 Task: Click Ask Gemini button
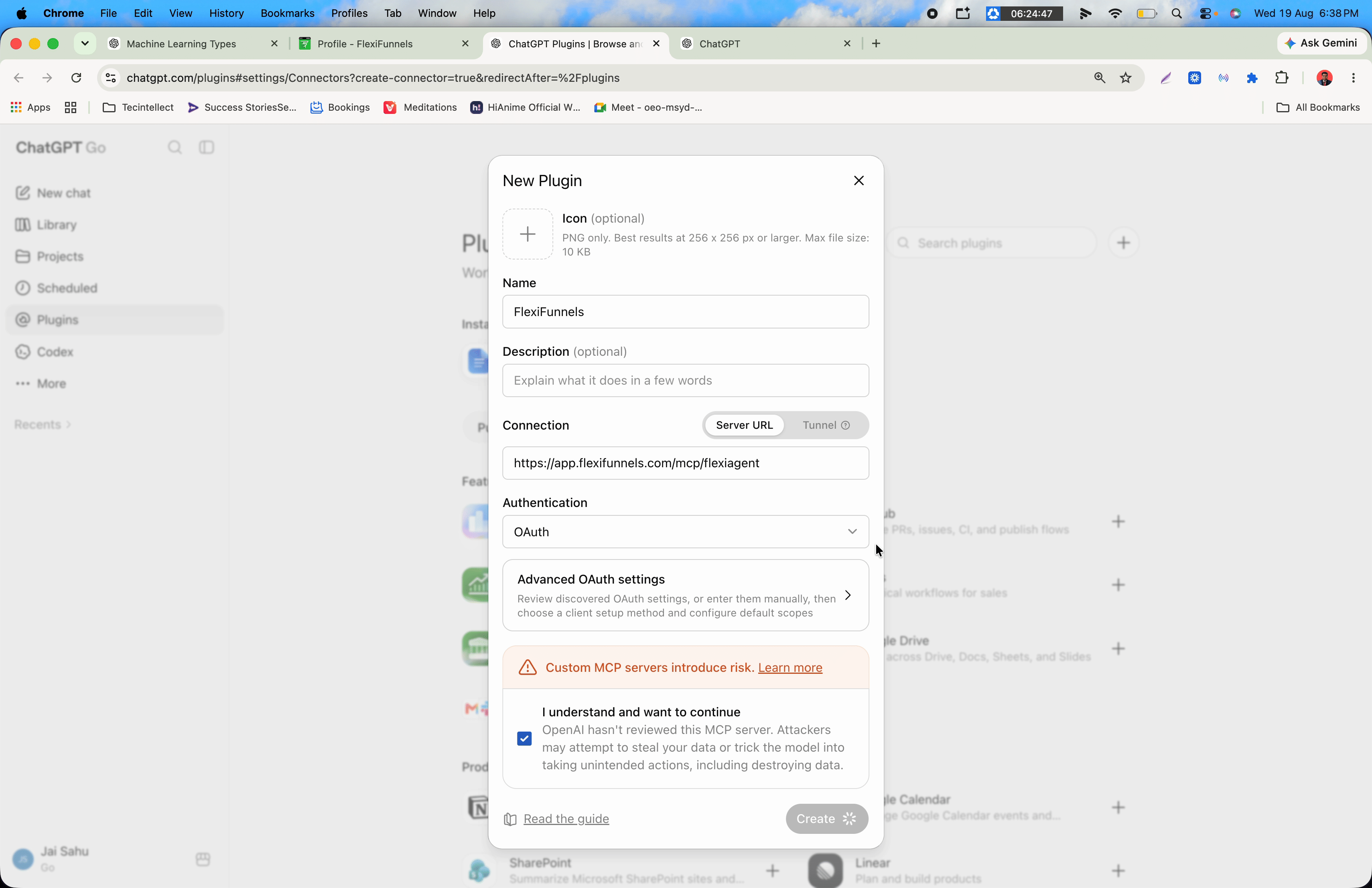coord(1321,43)
